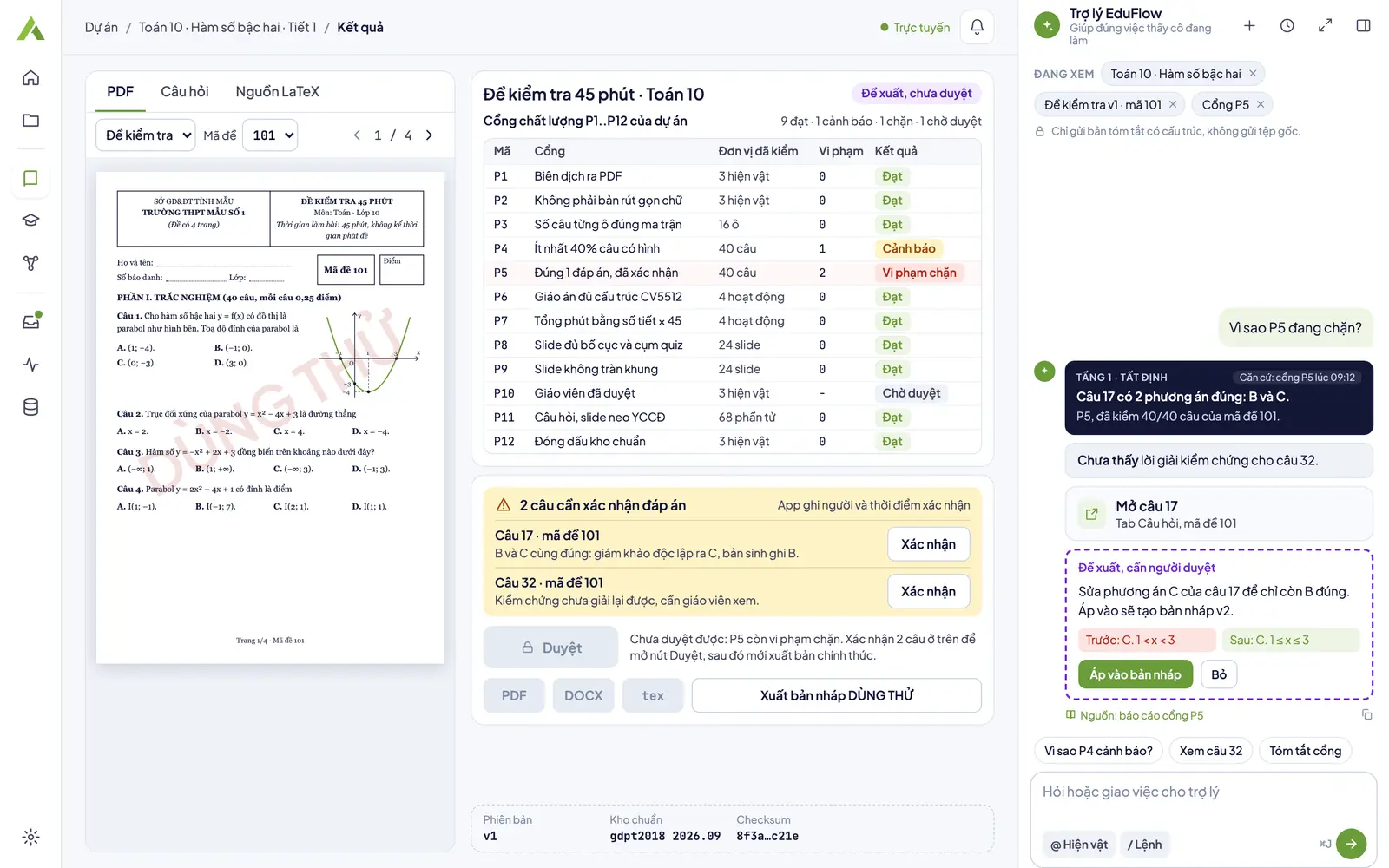Screen dimensions: 1389x868
Task: Send the message with green arrow button
Action: coord(1351,844)
